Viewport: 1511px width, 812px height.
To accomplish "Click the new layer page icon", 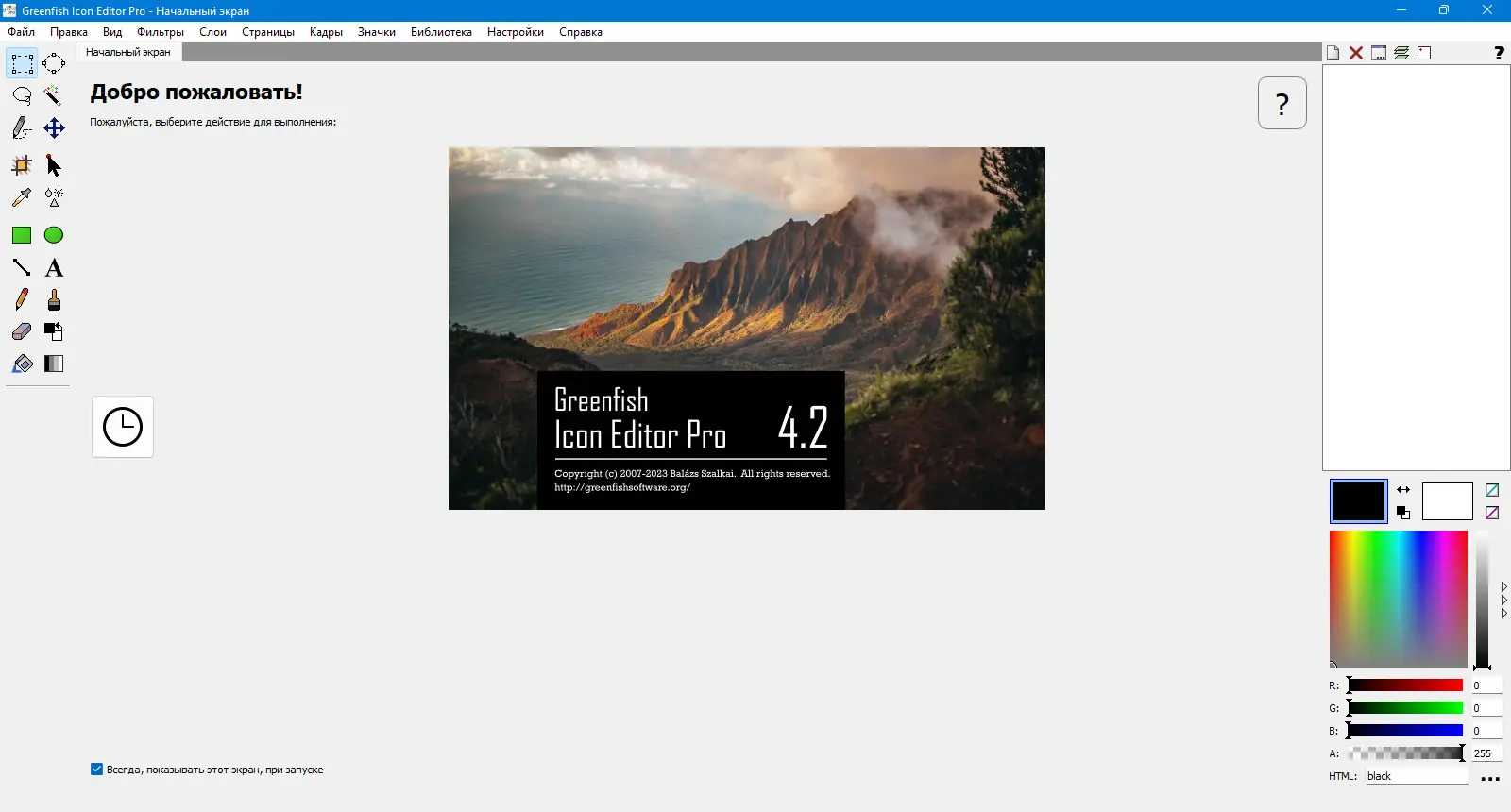I will point(1333,53).
